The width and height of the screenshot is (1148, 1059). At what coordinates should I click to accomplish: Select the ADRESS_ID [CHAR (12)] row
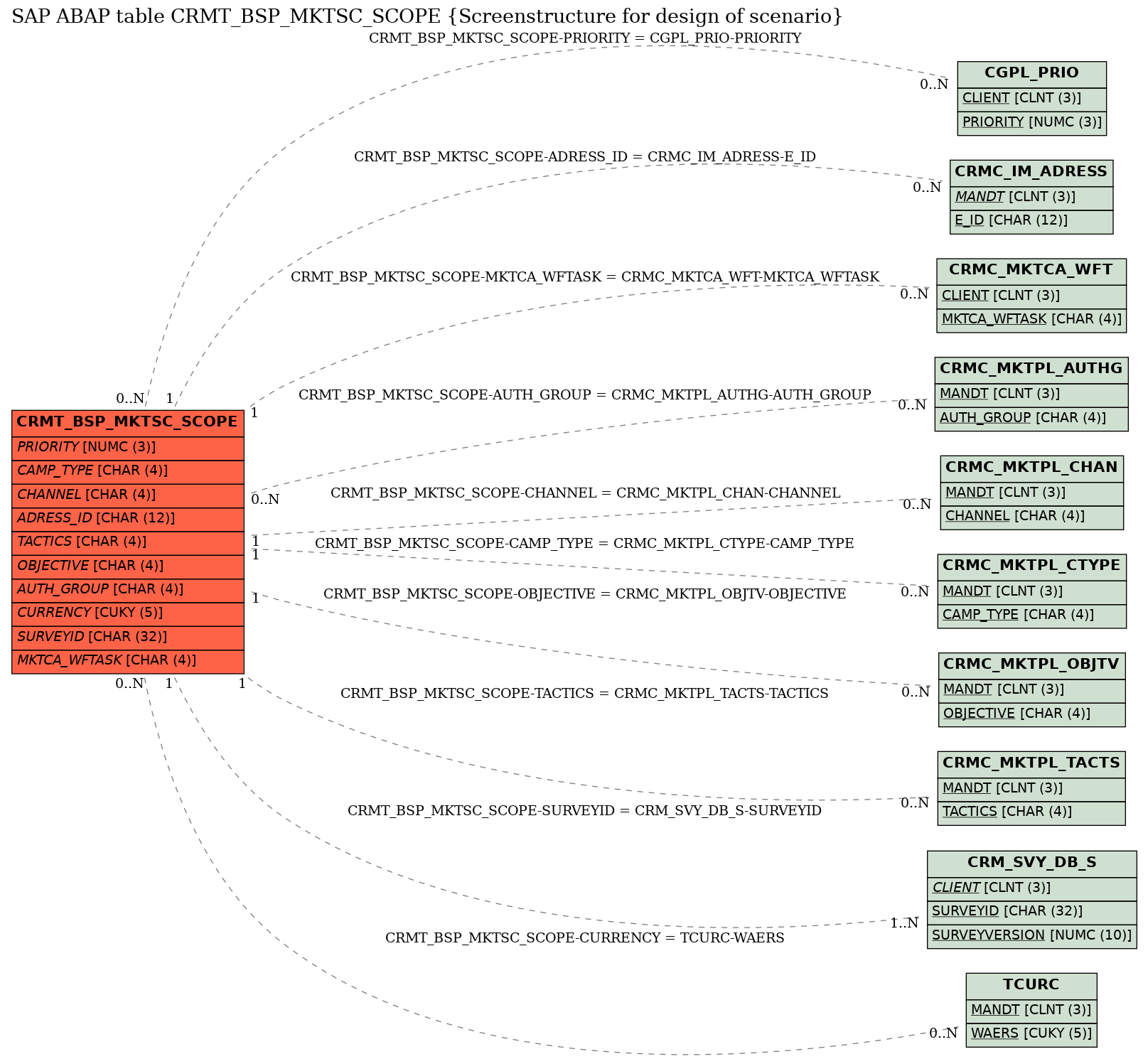tap(128, 519)
